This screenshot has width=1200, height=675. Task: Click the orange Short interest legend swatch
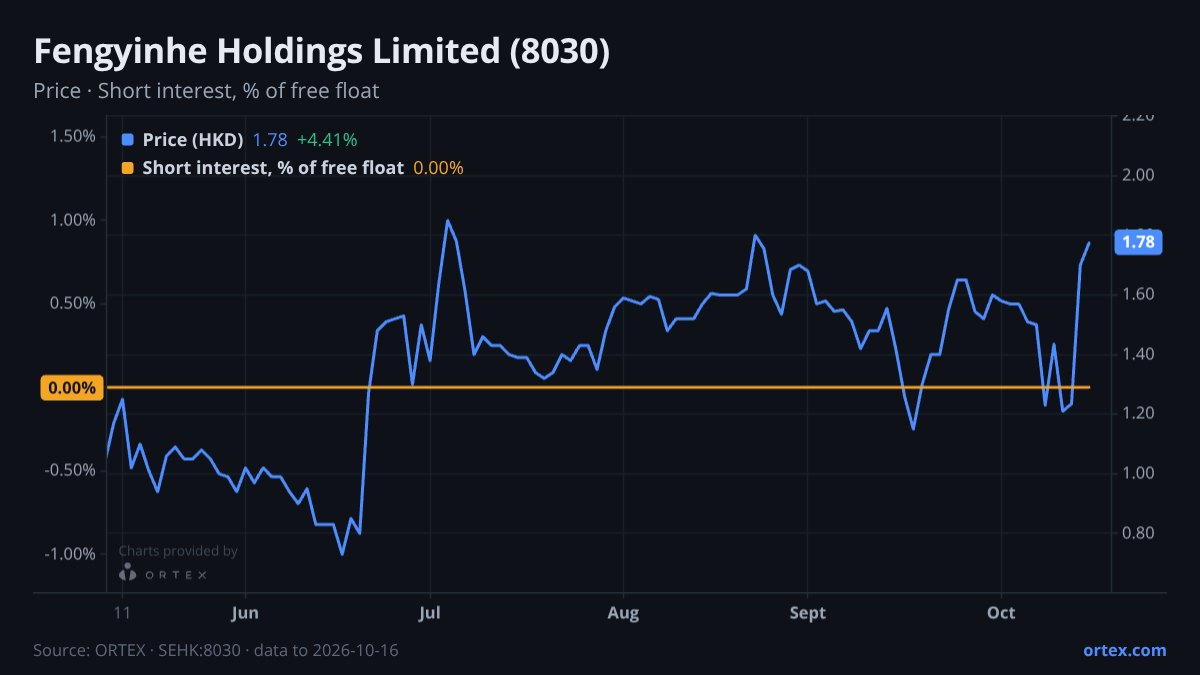[x=127, y=168]
